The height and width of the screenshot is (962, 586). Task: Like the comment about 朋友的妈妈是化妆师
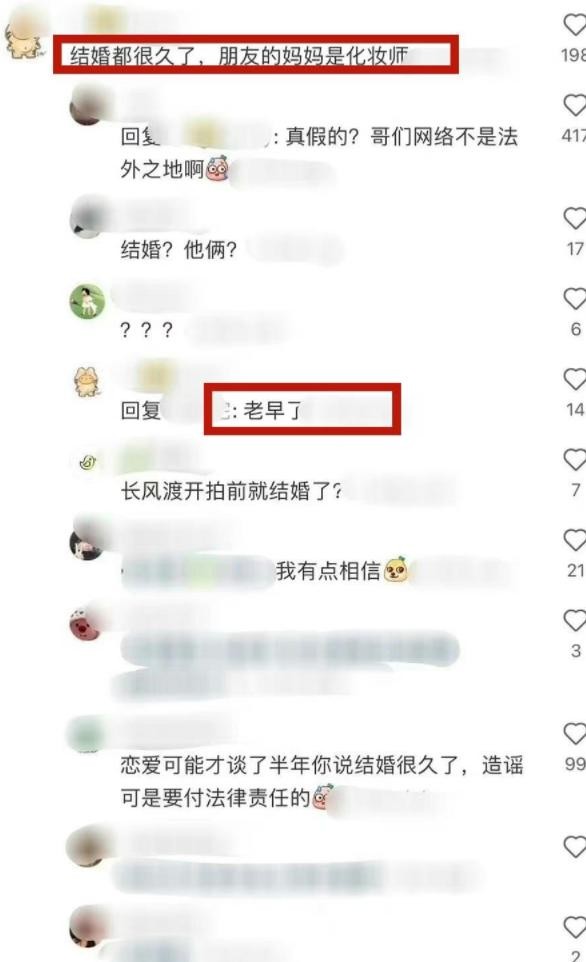(575, 25)
